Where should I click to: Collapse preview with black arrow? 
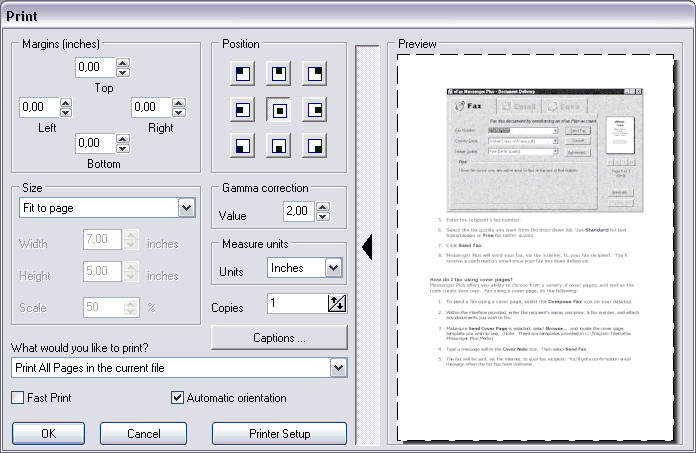(367, 247)
